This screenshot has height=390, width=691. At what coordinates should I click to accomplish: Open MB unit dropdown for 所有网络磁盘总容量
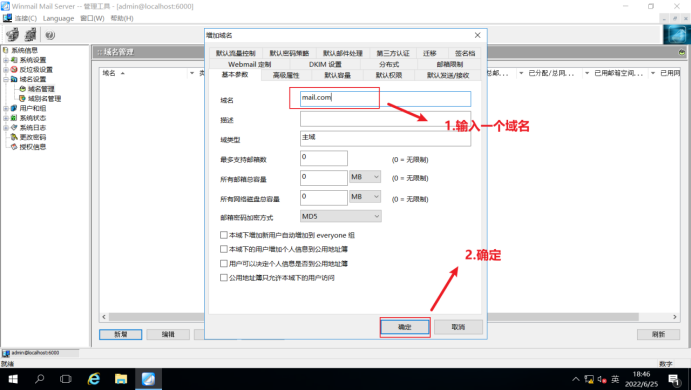(x=365, y=197)
